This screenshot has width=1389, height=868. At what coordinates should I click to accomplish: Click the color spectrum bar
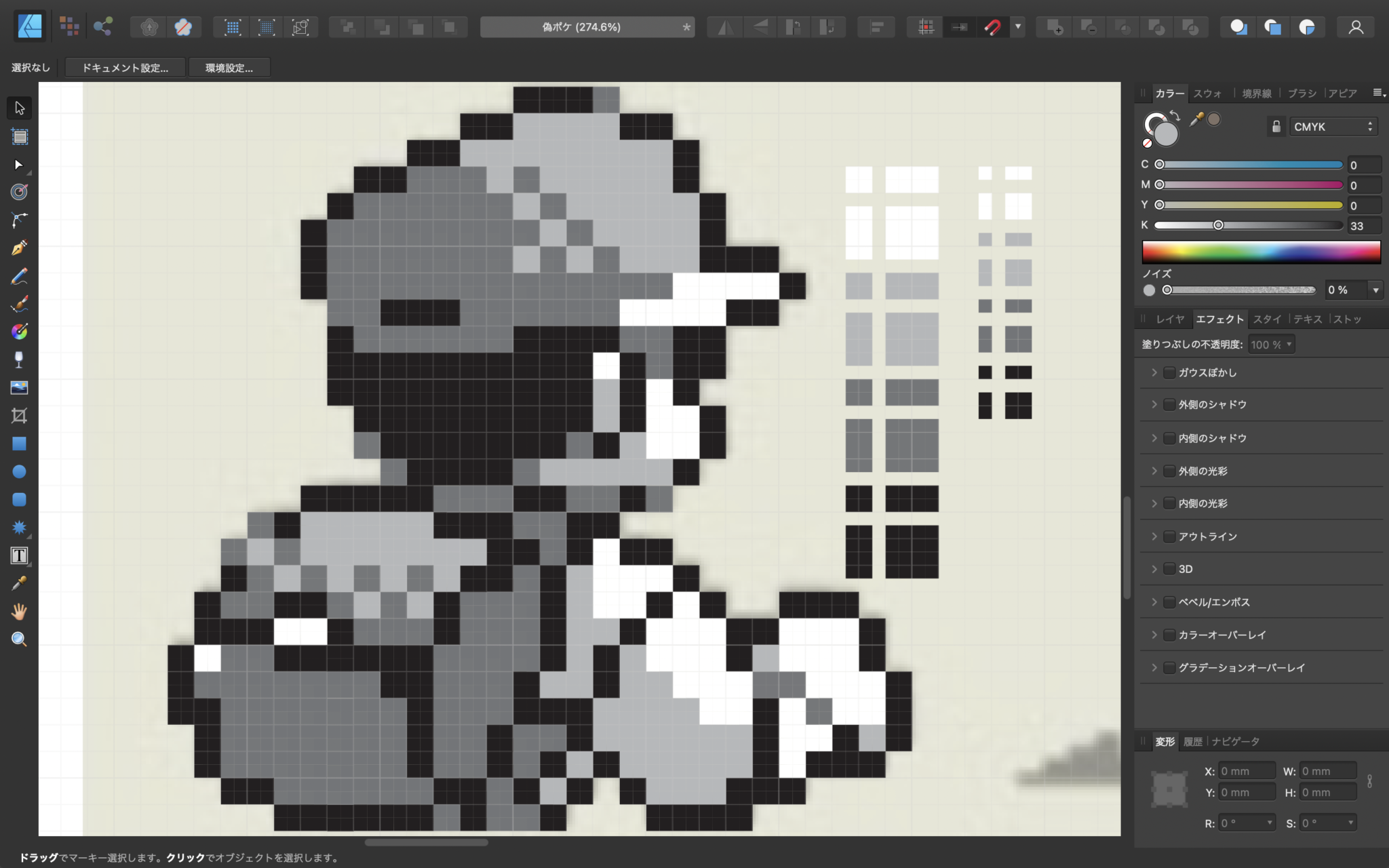pyautogui.click(x=1261, y=252)
